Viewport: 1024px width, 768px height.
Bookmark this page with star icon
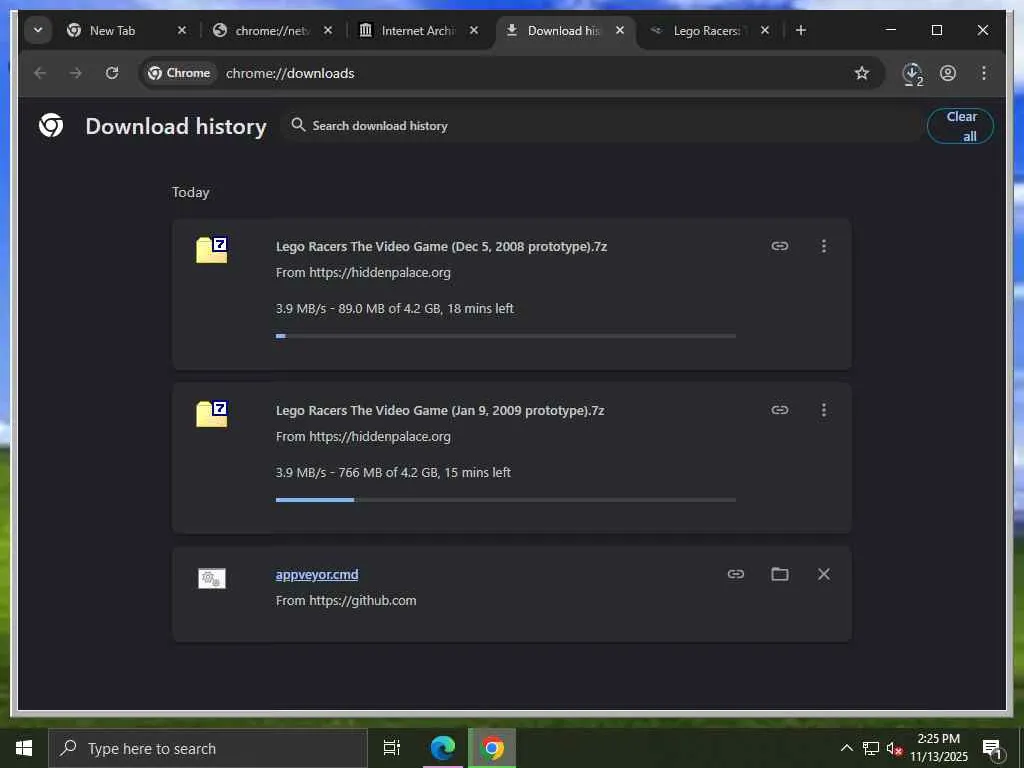(862, 73)
